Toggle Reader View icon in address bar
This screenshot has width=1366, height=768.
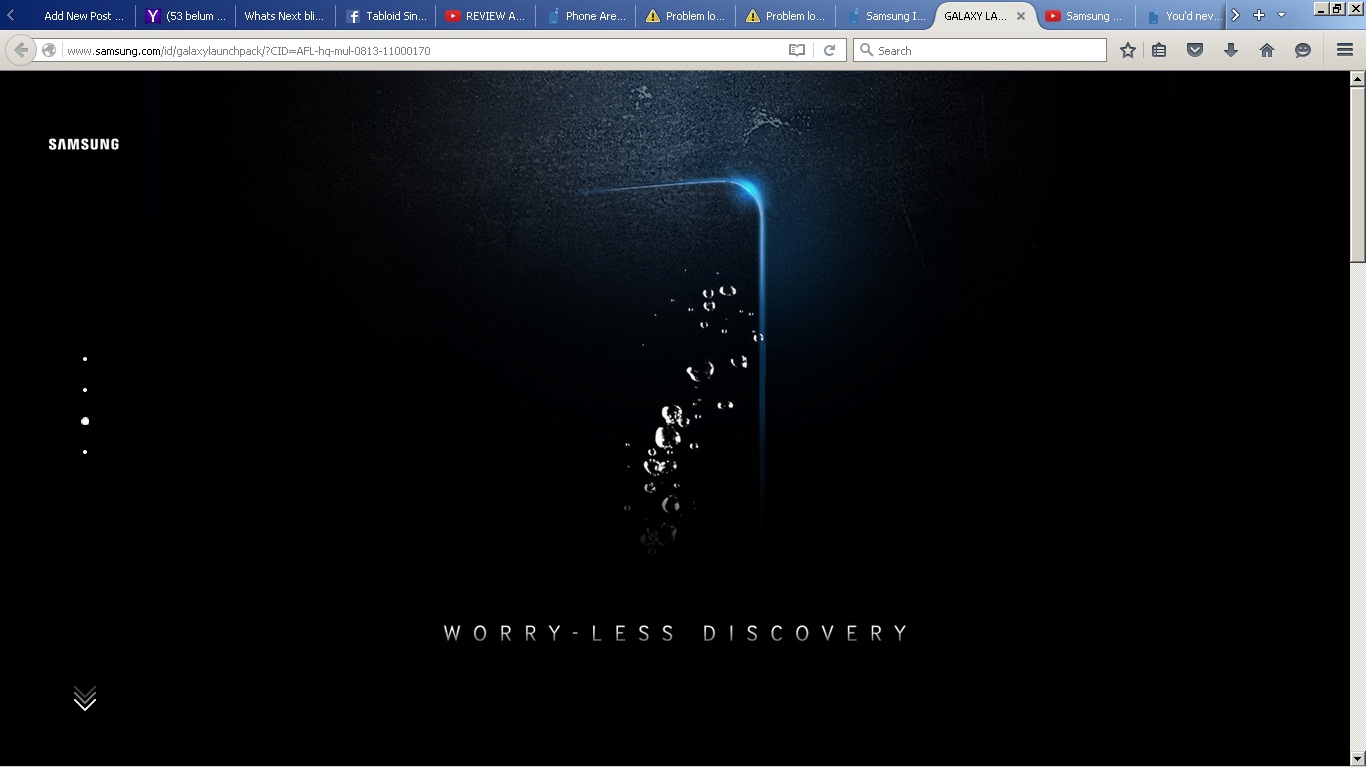point(797,50)
